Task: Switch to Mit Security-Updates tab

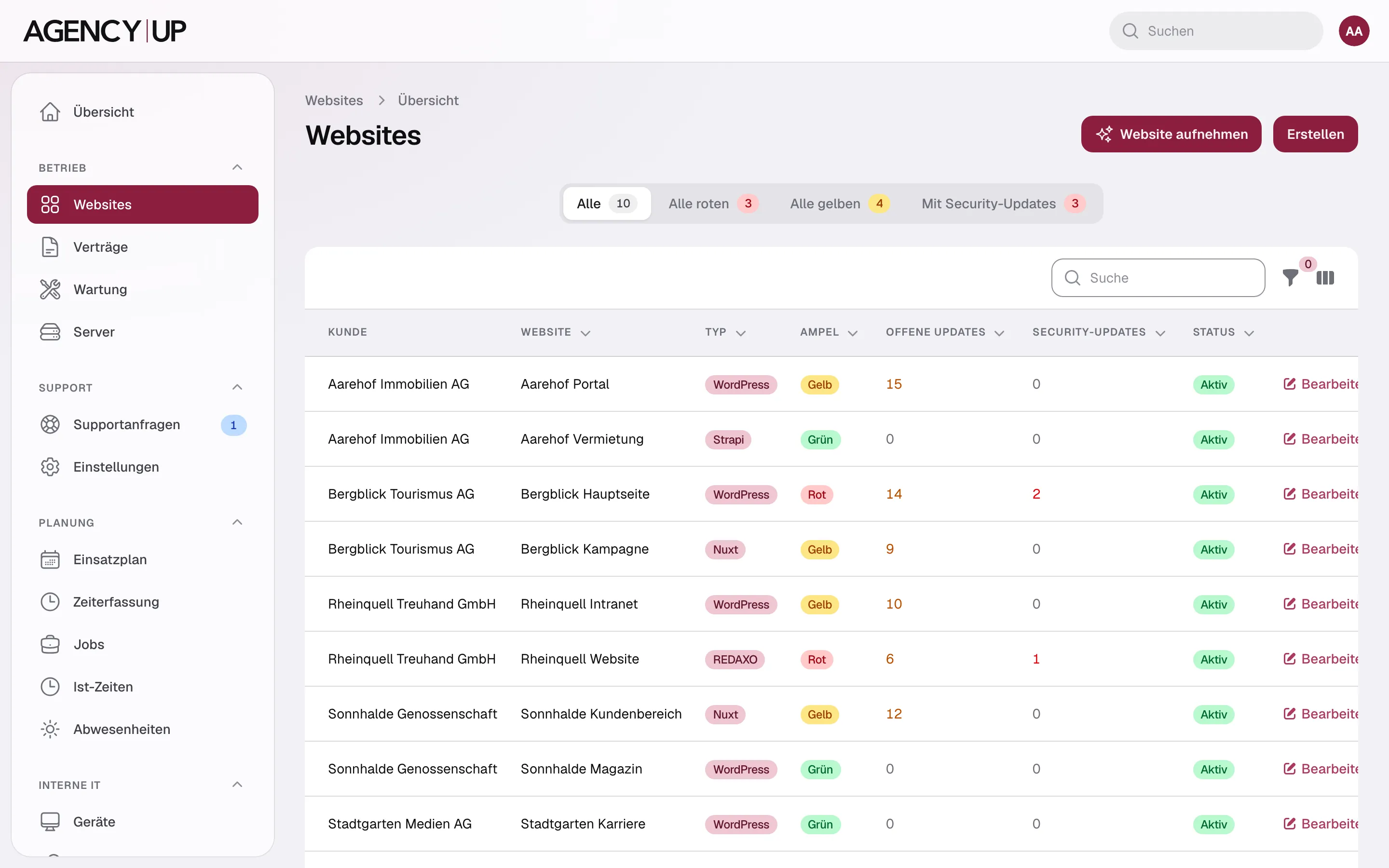Action: (x=1003, y=204)
